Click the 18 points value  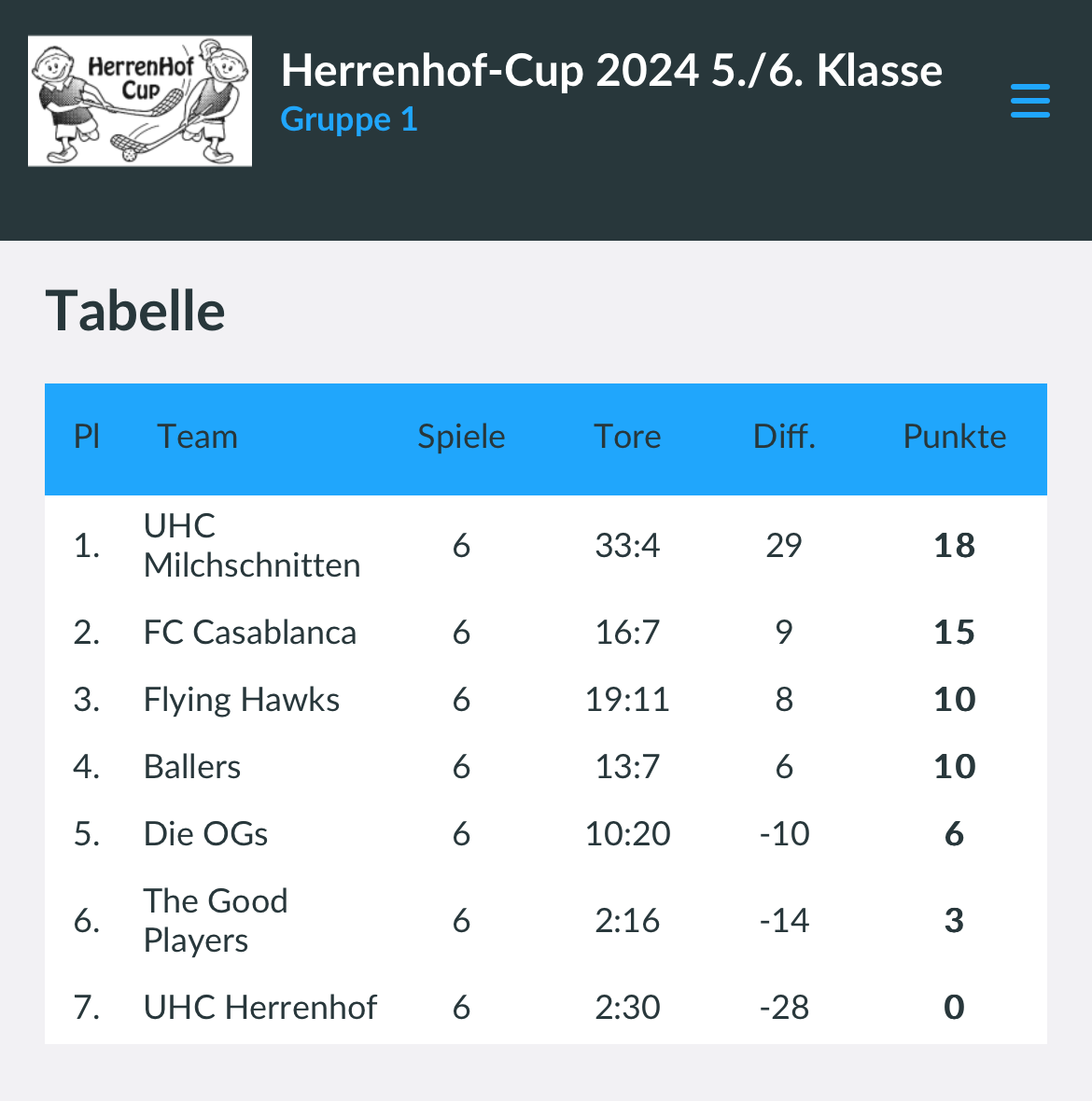[955, 546]
